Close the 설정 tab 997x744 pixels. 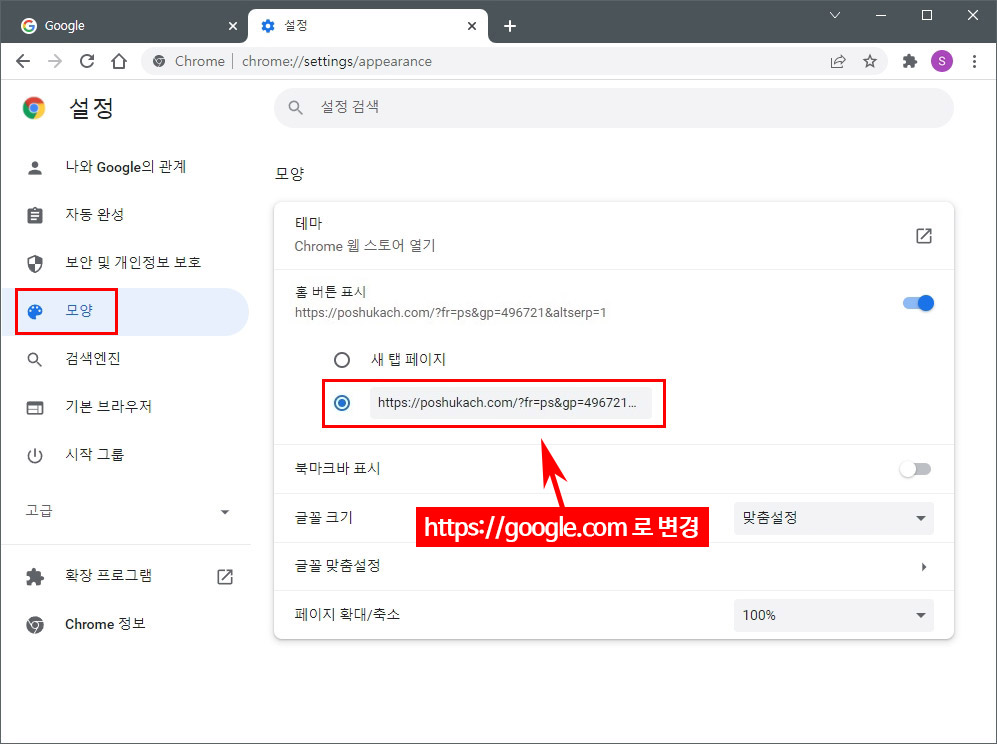472,26
